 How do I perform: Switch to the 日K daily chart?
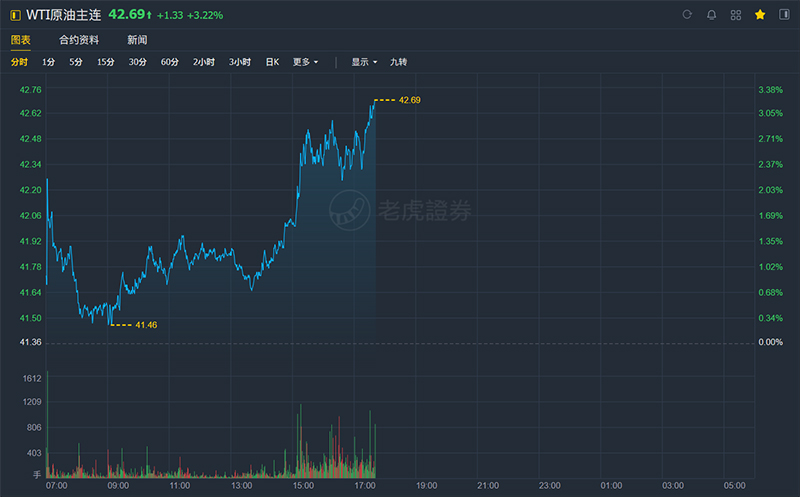tap(272, 62)
